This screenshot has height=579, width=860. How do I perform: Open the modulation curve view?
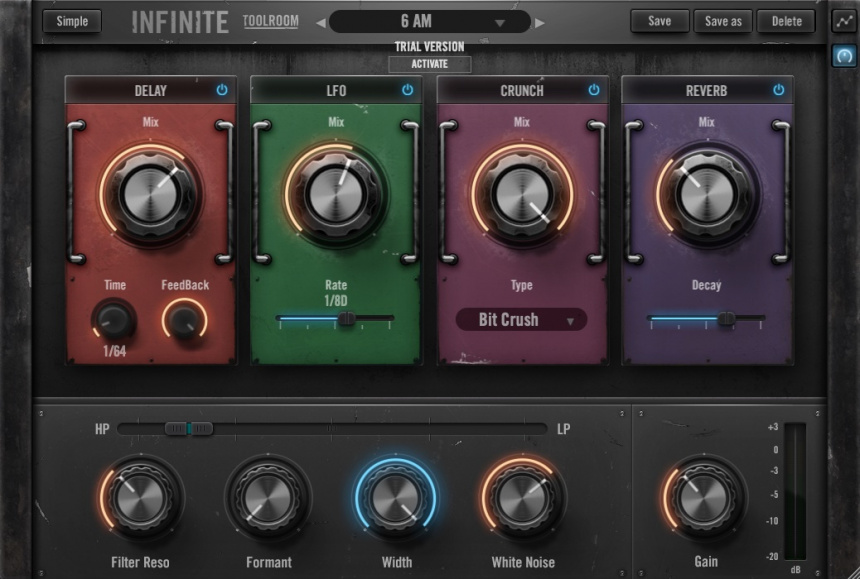coord(846,18)
